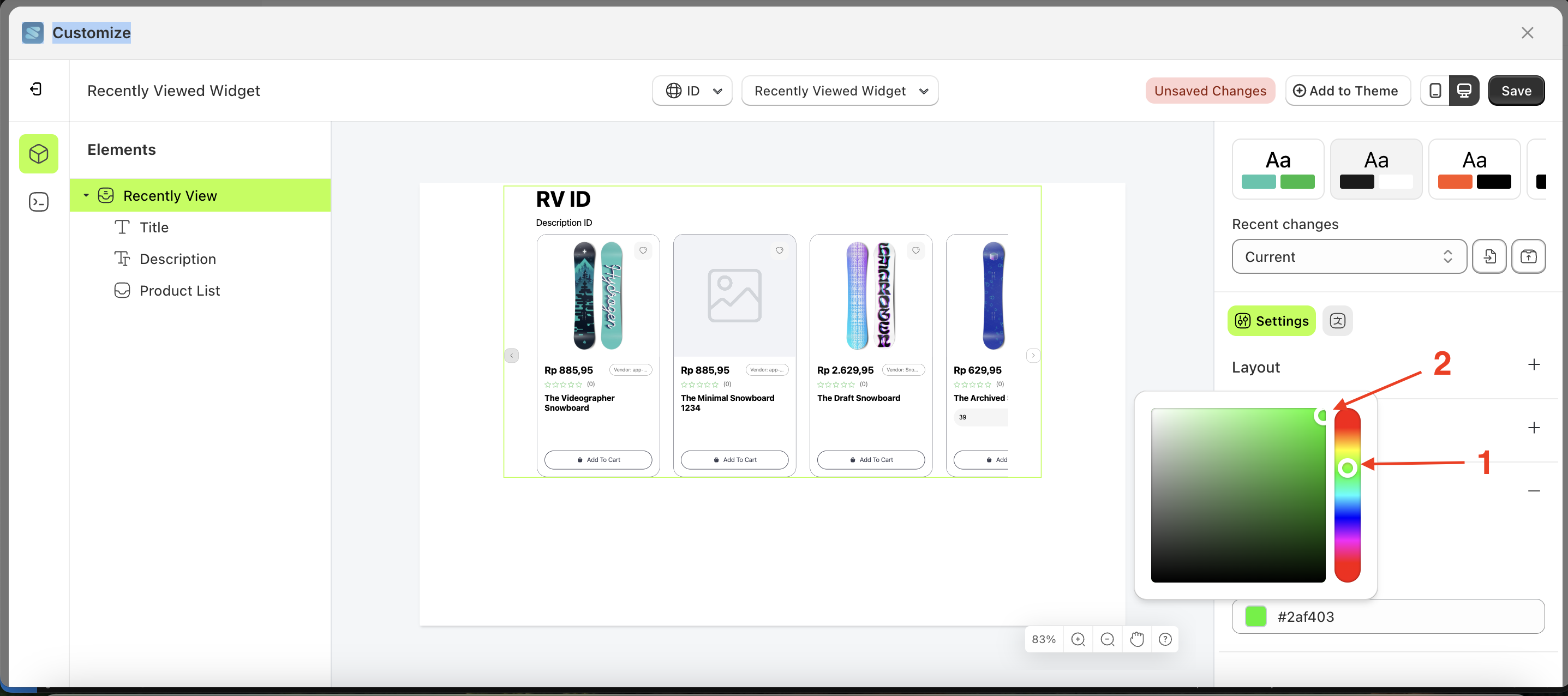Screen dimensions: 1568x696
Task: Zoom in using the magnifier plus icon
Action: pos(1078,639)
